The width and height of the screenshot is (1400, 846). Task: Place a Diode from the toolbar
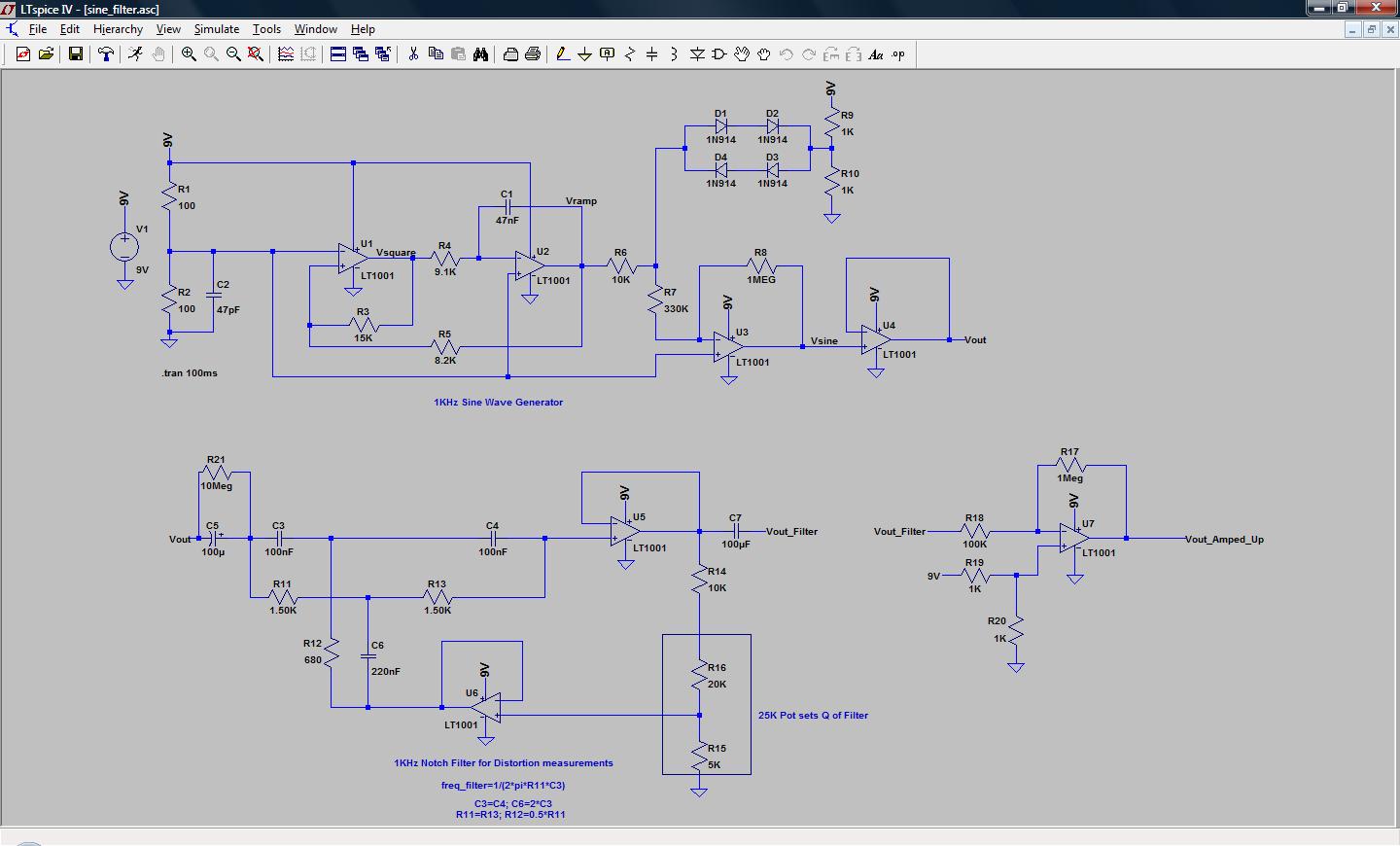click(697, 54)
